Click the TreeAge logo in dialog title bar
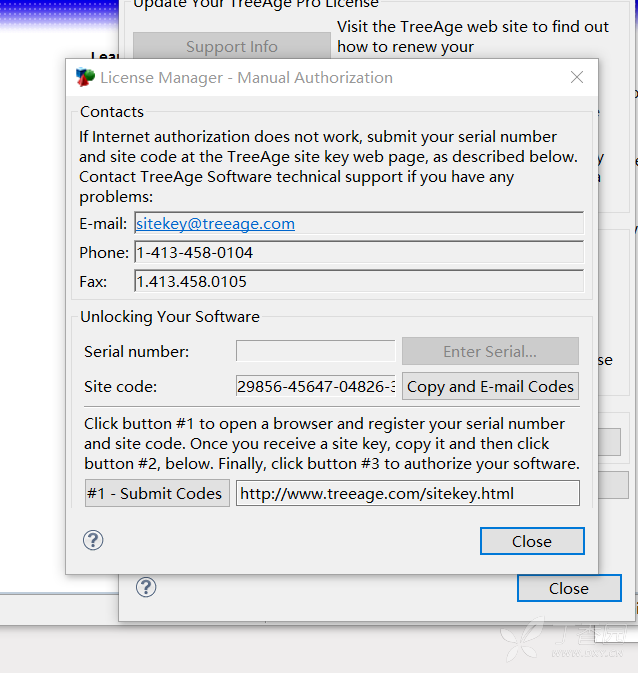 pos(85,78)
